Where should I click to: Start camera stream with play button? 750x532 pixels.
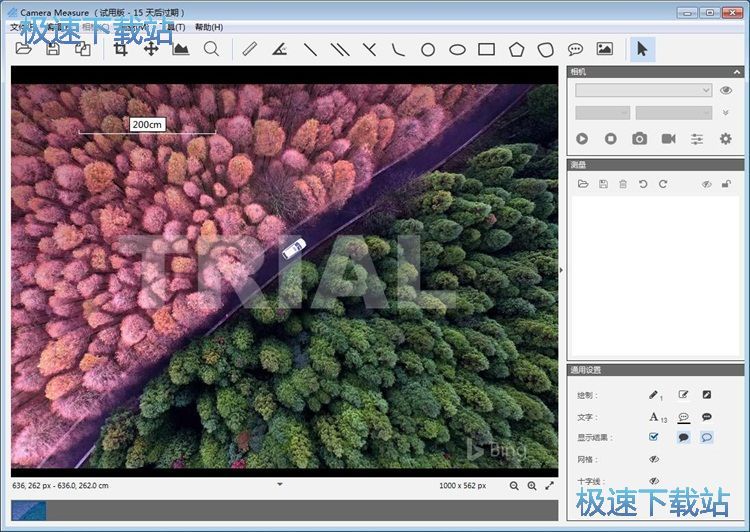[582, 139]
